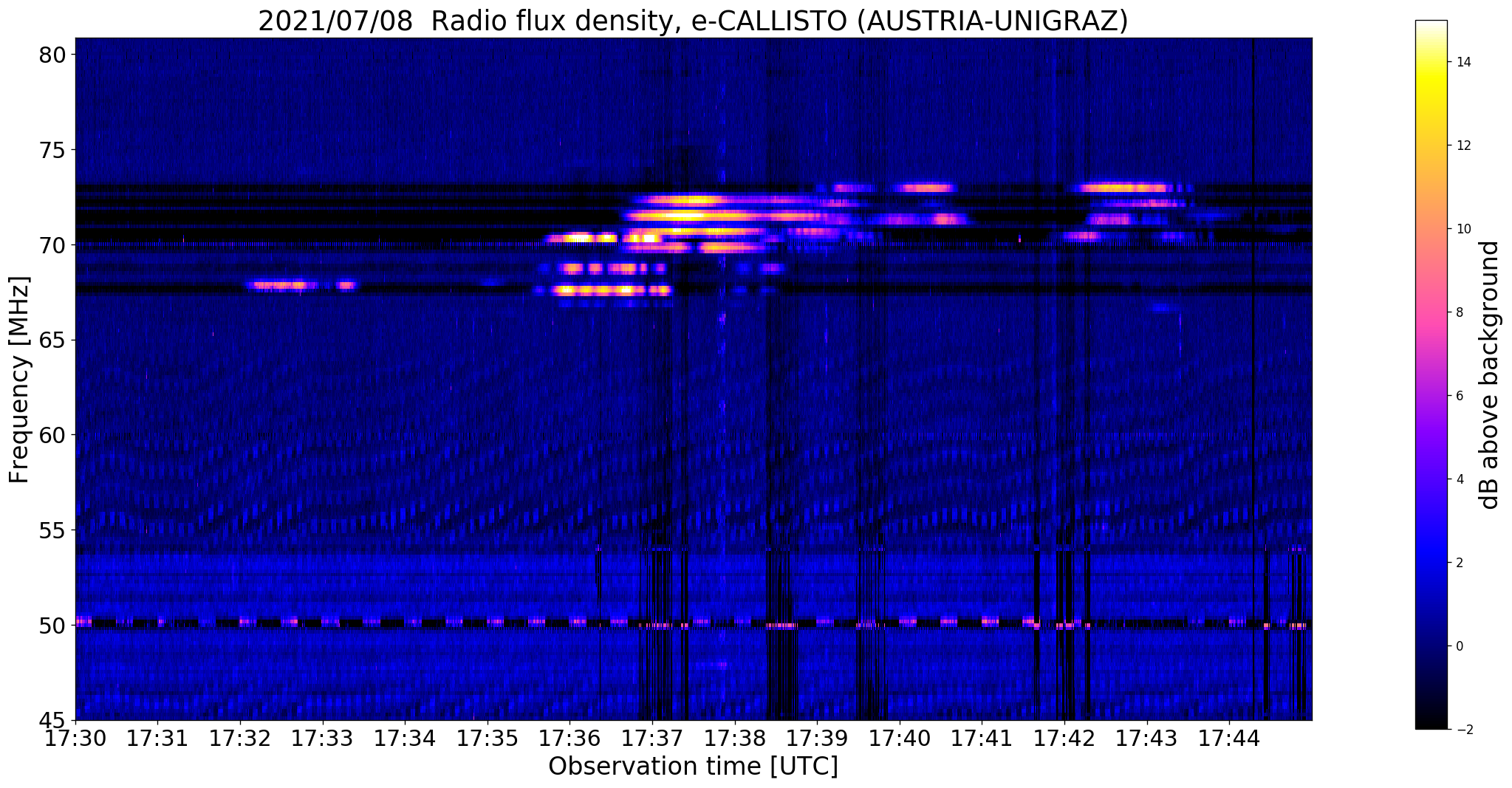
Task: Pick the colorbar tick value 0
Action: tap(1462, 646)
